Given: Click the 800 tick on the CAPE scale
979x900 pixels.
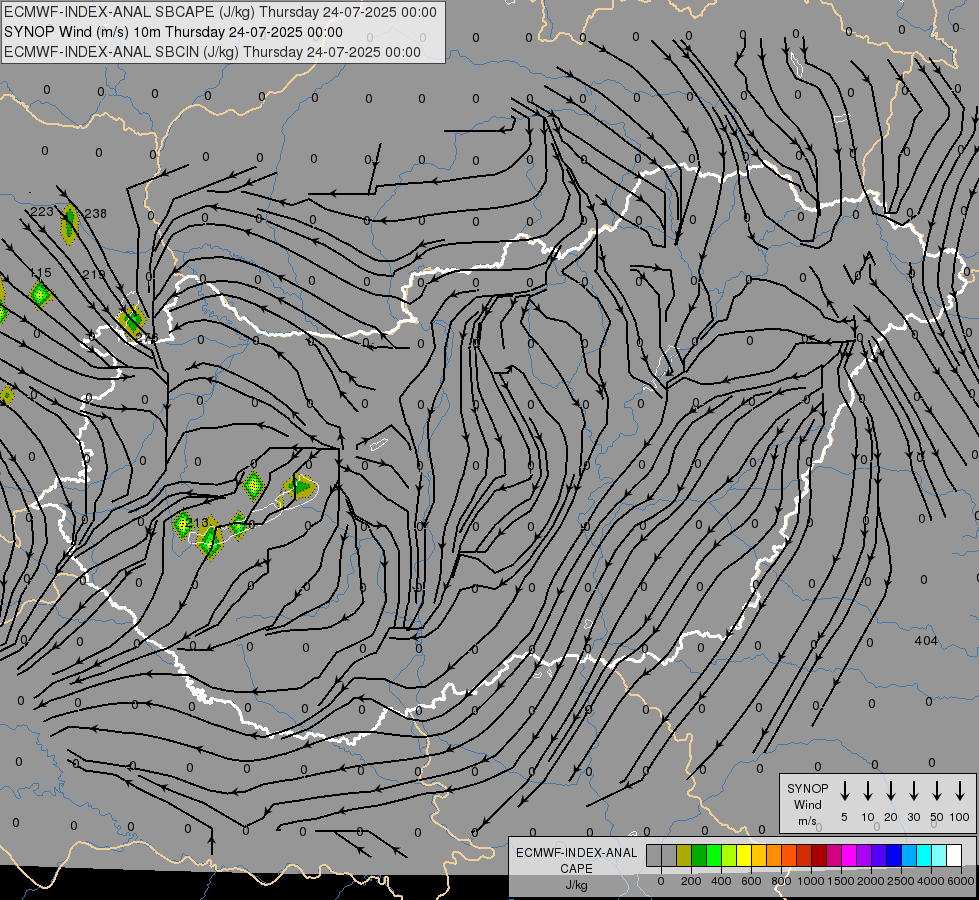Looking at the screenshot, I should (781, 881).
